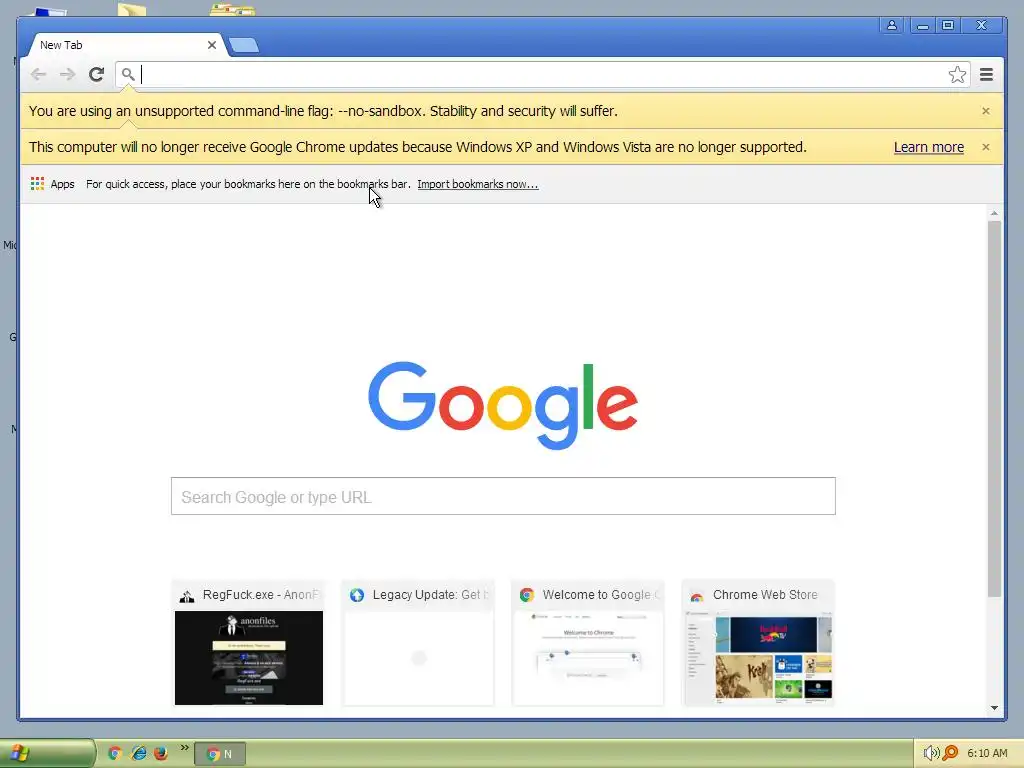The image size is (1024, 768).
Task: Click the AnonFiles favicon on first tile
Action: point(187,596)
